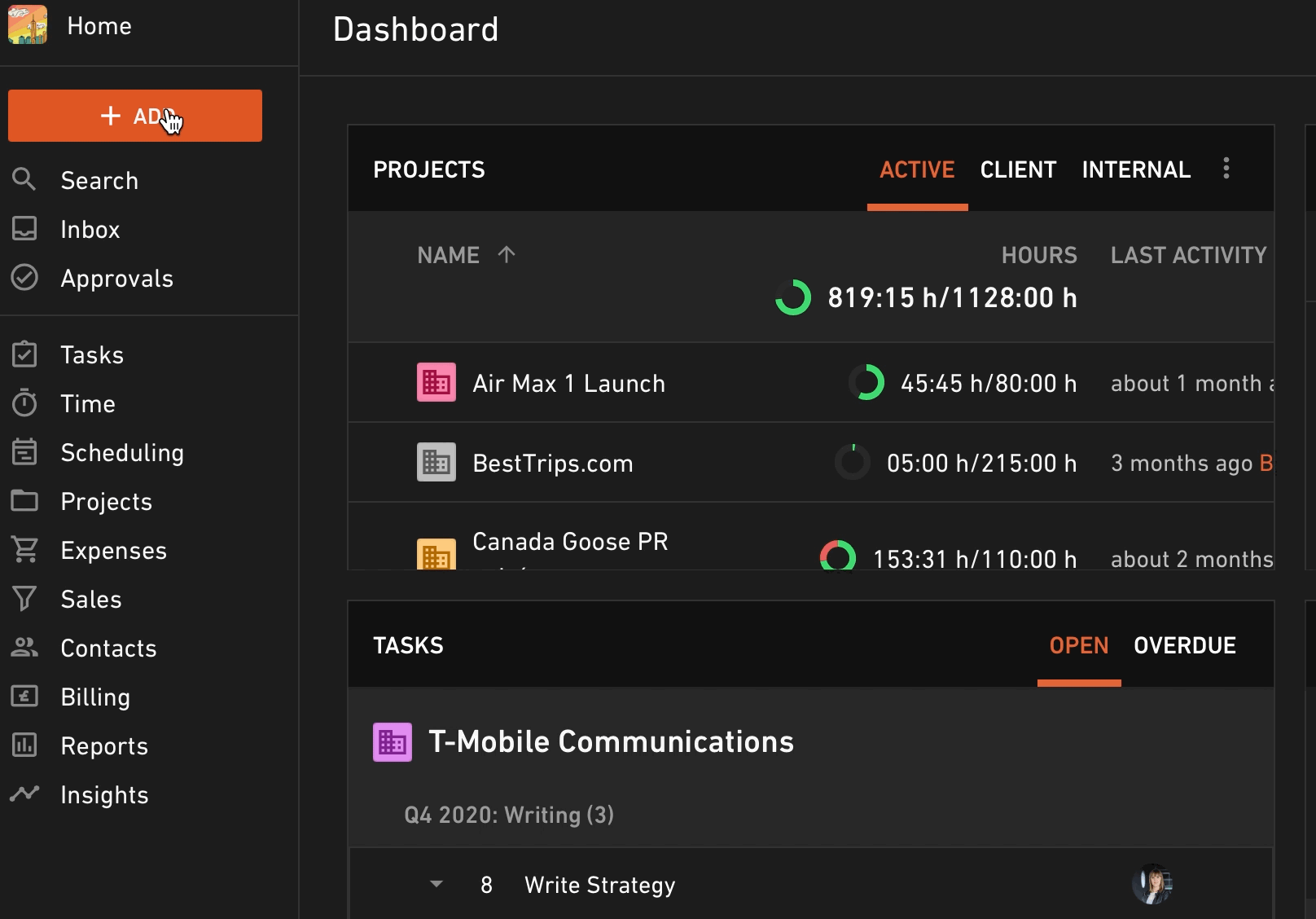Click the Inbox tray icon

(24, 229)
